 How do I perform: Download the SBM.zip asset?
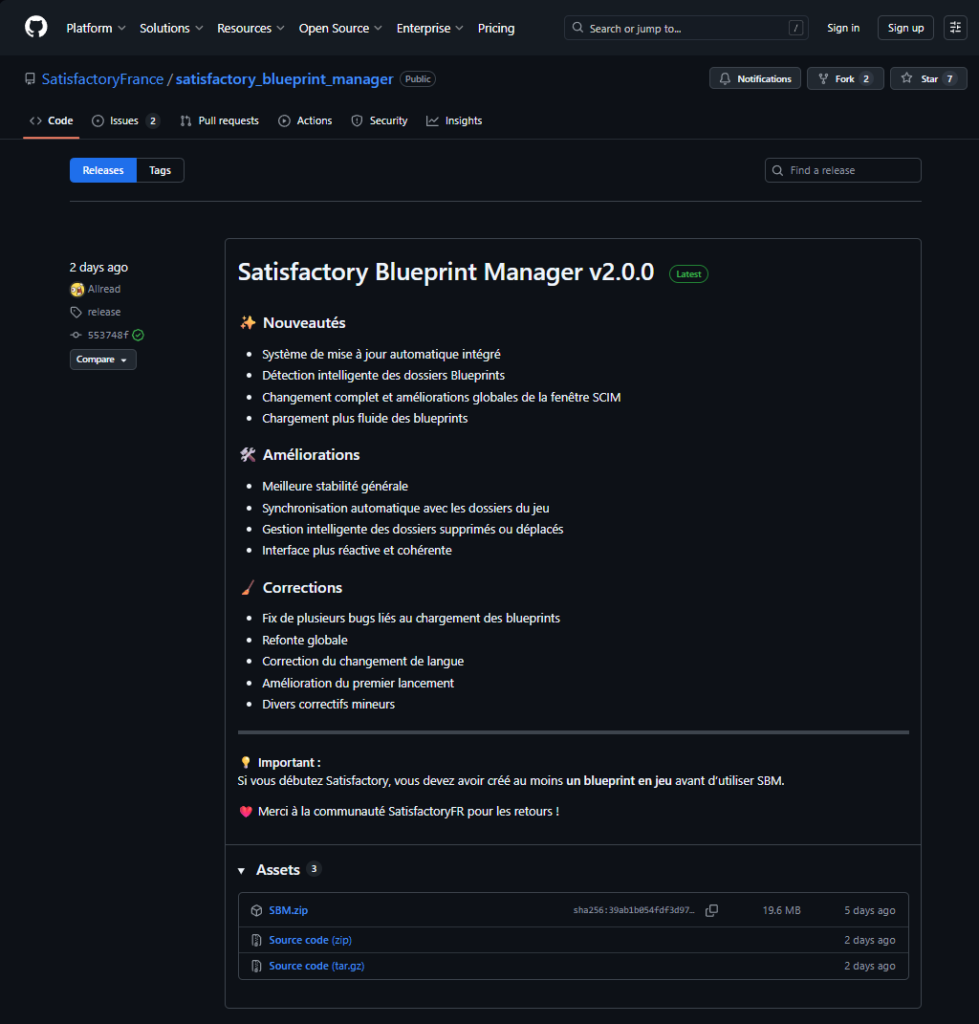click(x=288, y=911)
